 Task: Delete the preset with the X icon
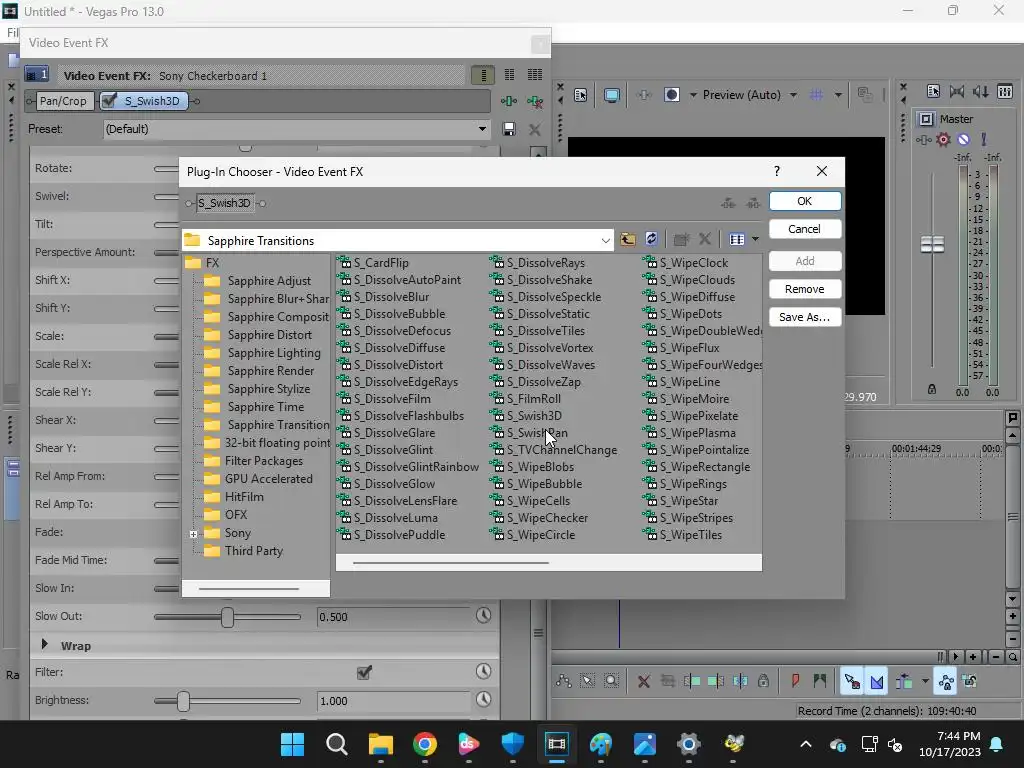tap(534, 129)
